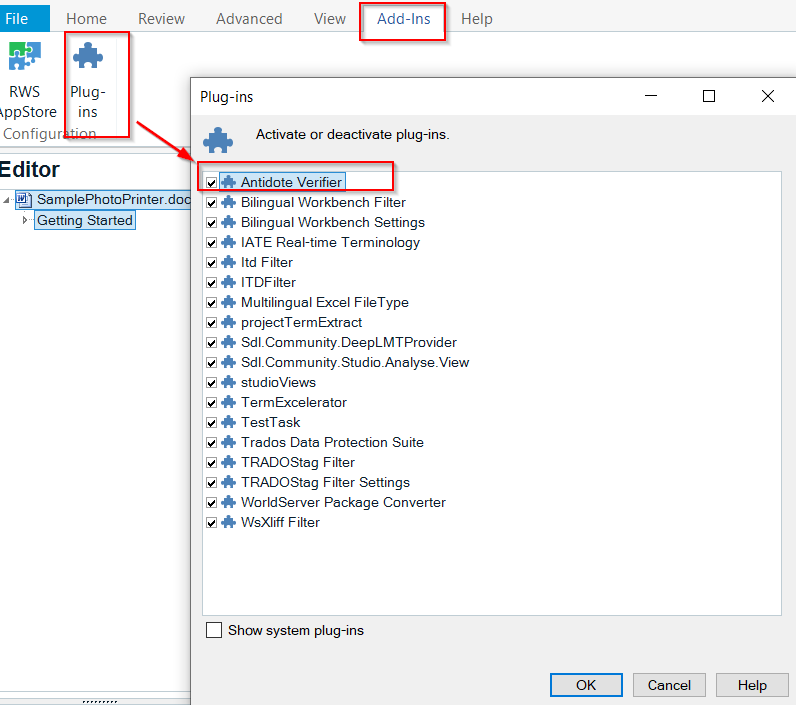Click the puzzle icon beside TestTask
The height and width of the screenshot is (705, 796).
229,422
